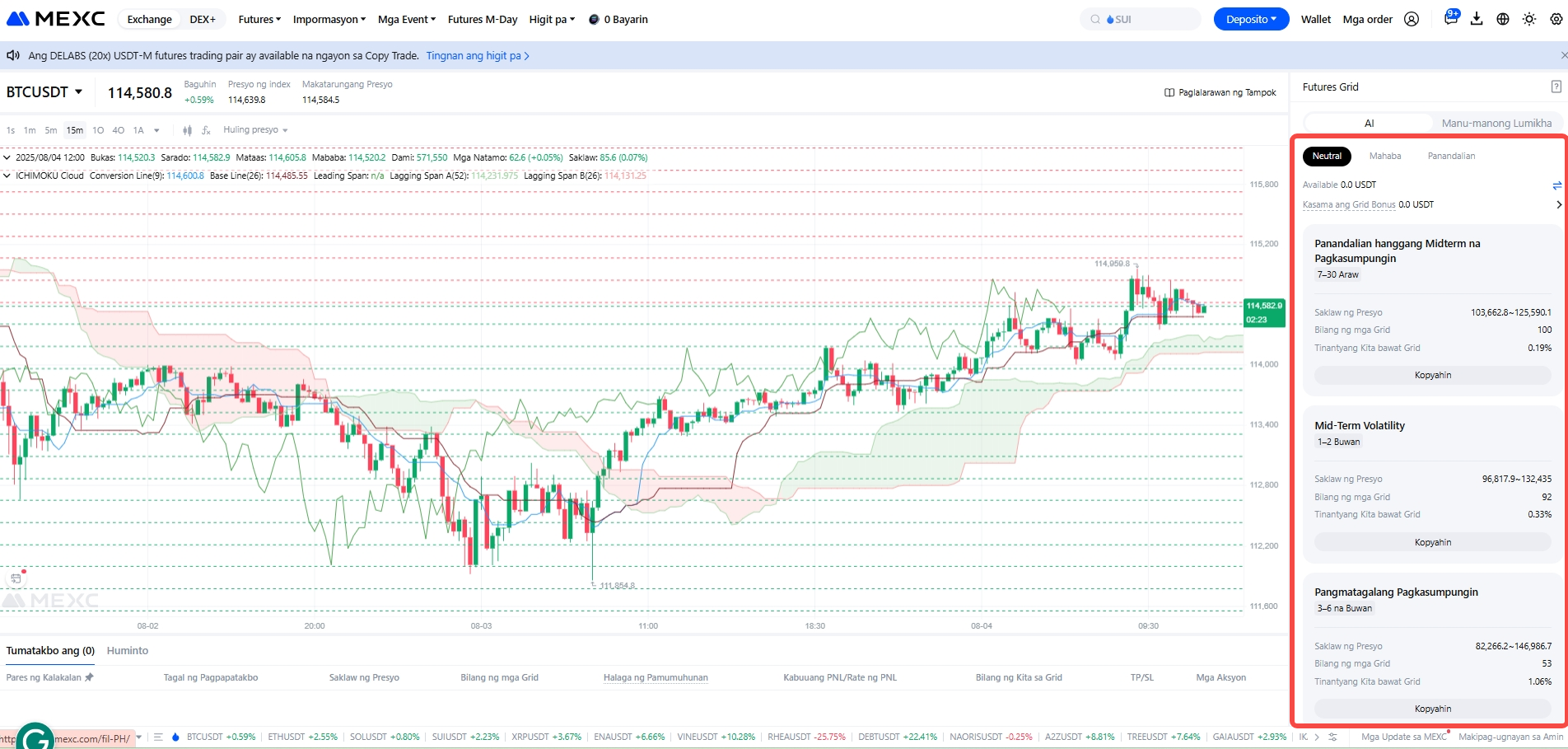Viewport: 1568px width, 749px height.
Task: Open Futures M-Day menu item
Action: click(x=483, y=19)
